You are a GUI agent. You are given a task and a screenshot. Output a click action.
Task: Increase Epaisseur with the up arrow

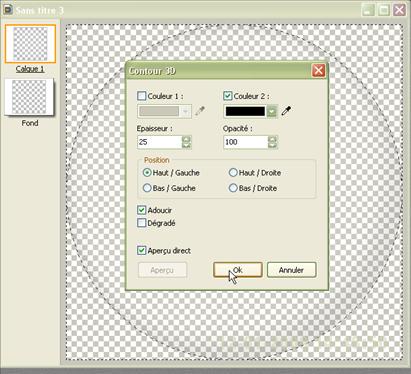[x=186, y=139]
